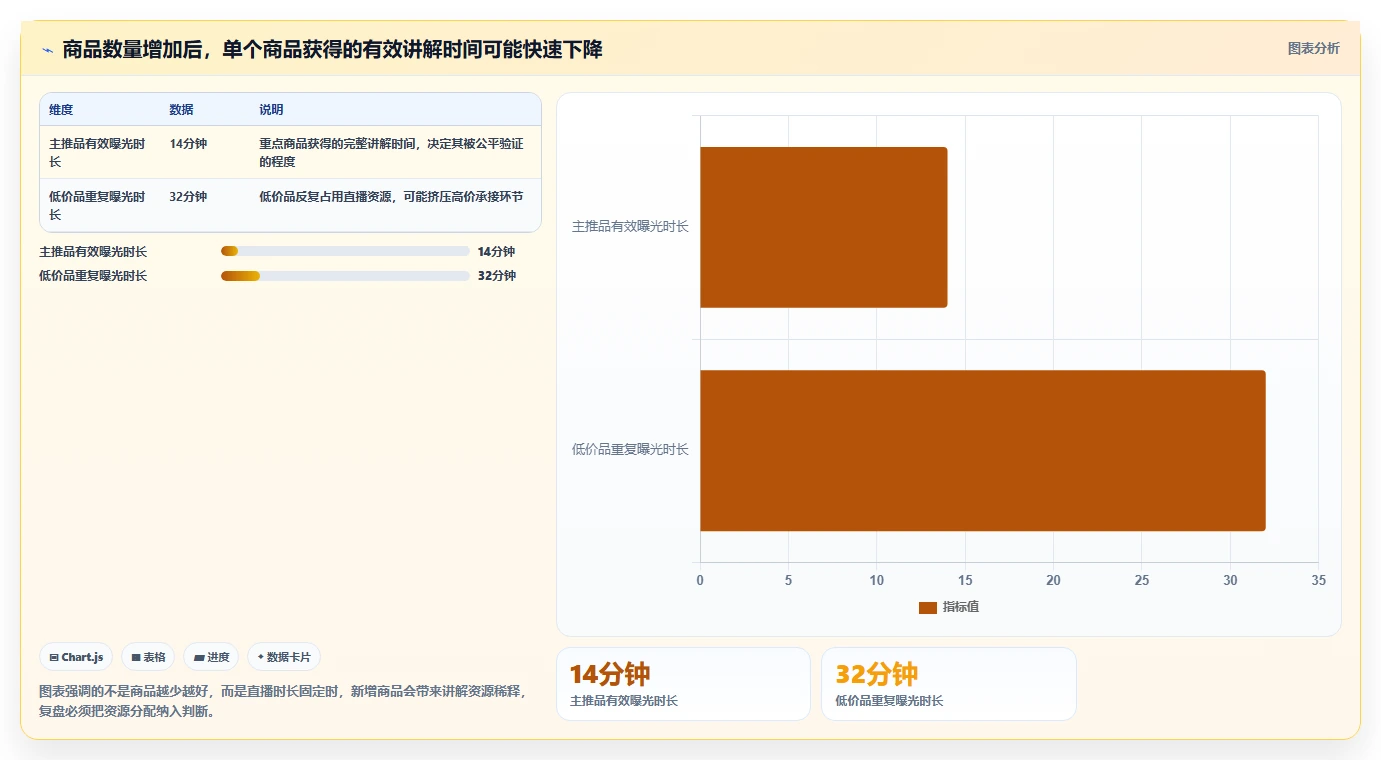Click the title 商品数量增加后 heading text
This screenshot has width=1381, height=760.
tap(332, 50)
